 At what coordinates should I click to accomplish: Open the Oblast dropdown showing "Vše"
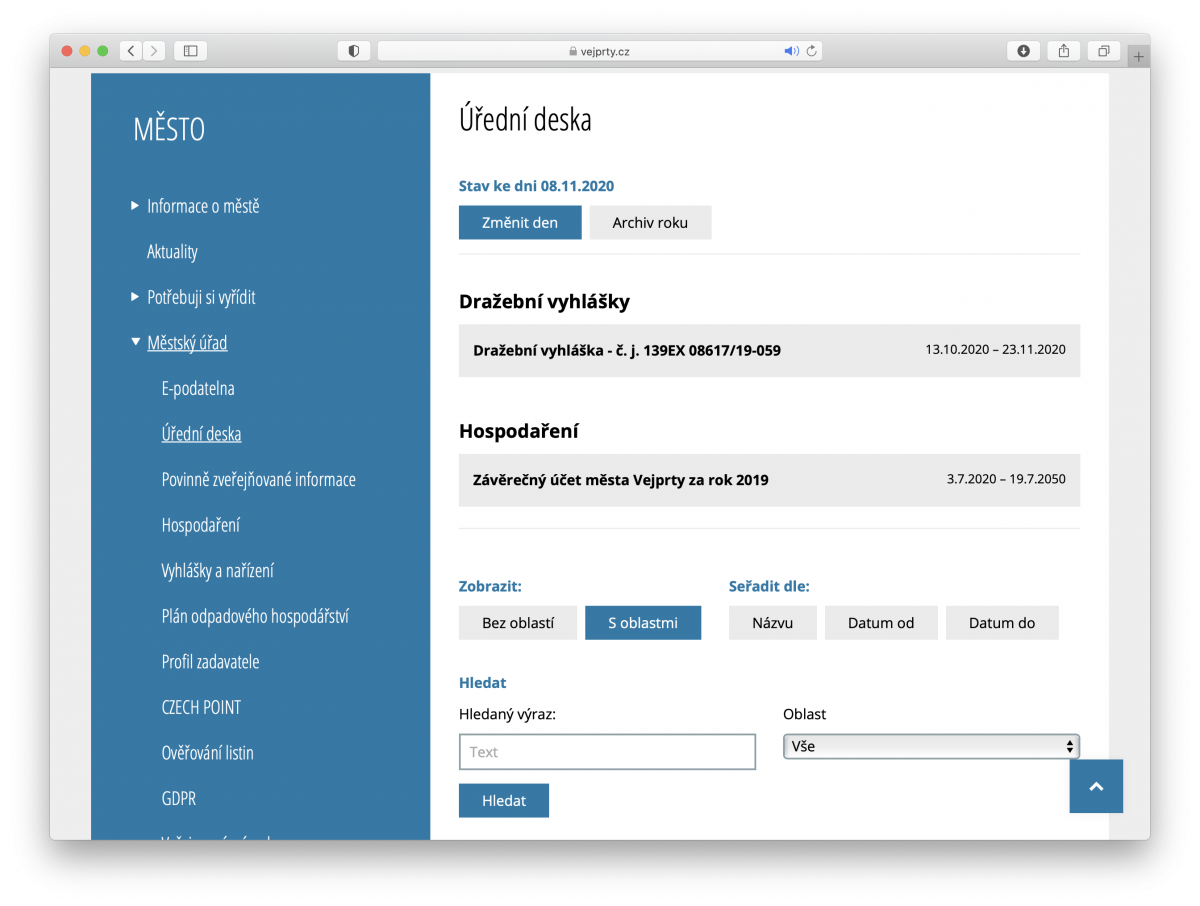pyautogui.click(x=930, y=746)
